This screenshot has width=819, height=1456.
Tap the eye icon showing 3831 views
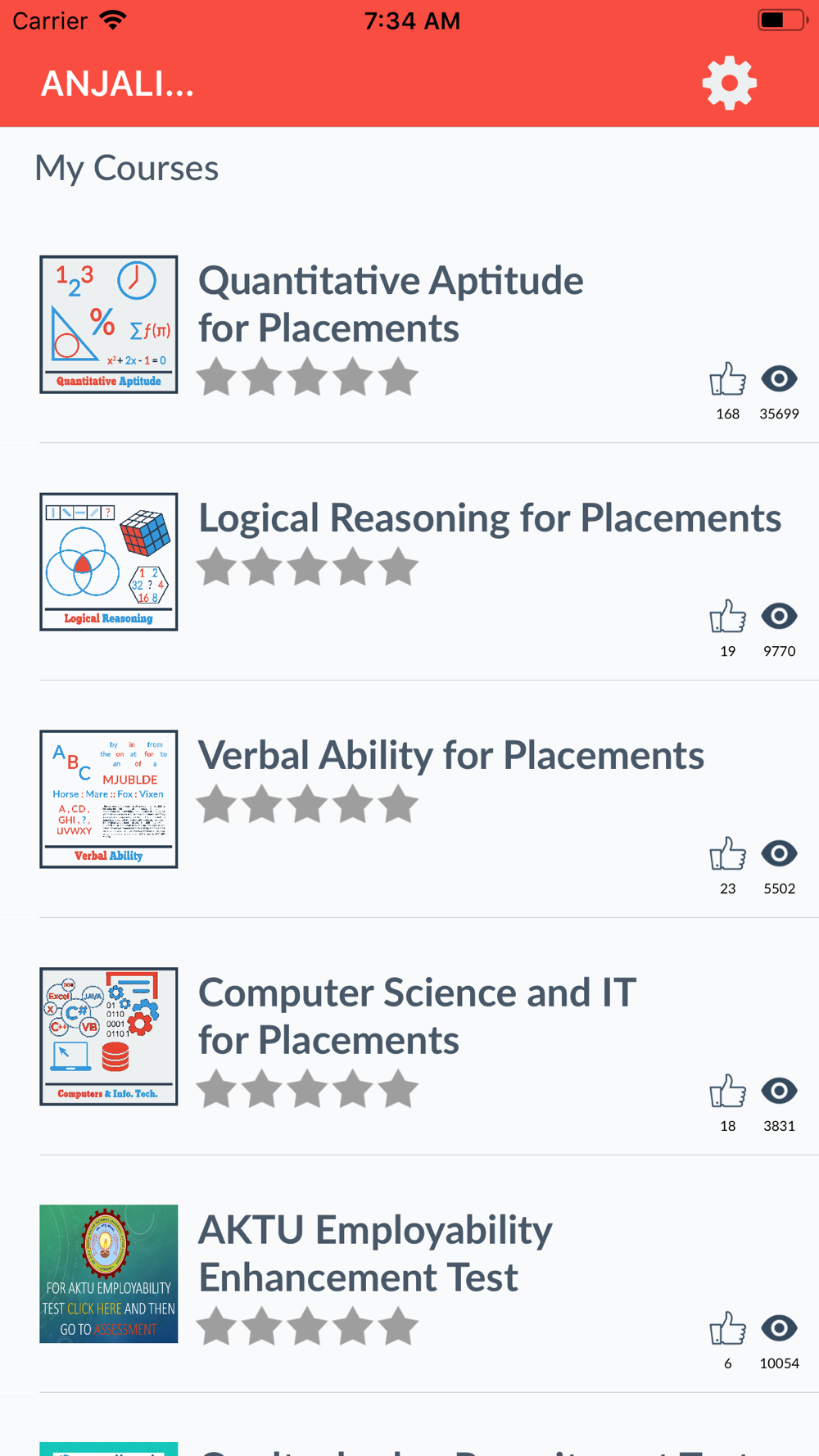(779, 1091)
